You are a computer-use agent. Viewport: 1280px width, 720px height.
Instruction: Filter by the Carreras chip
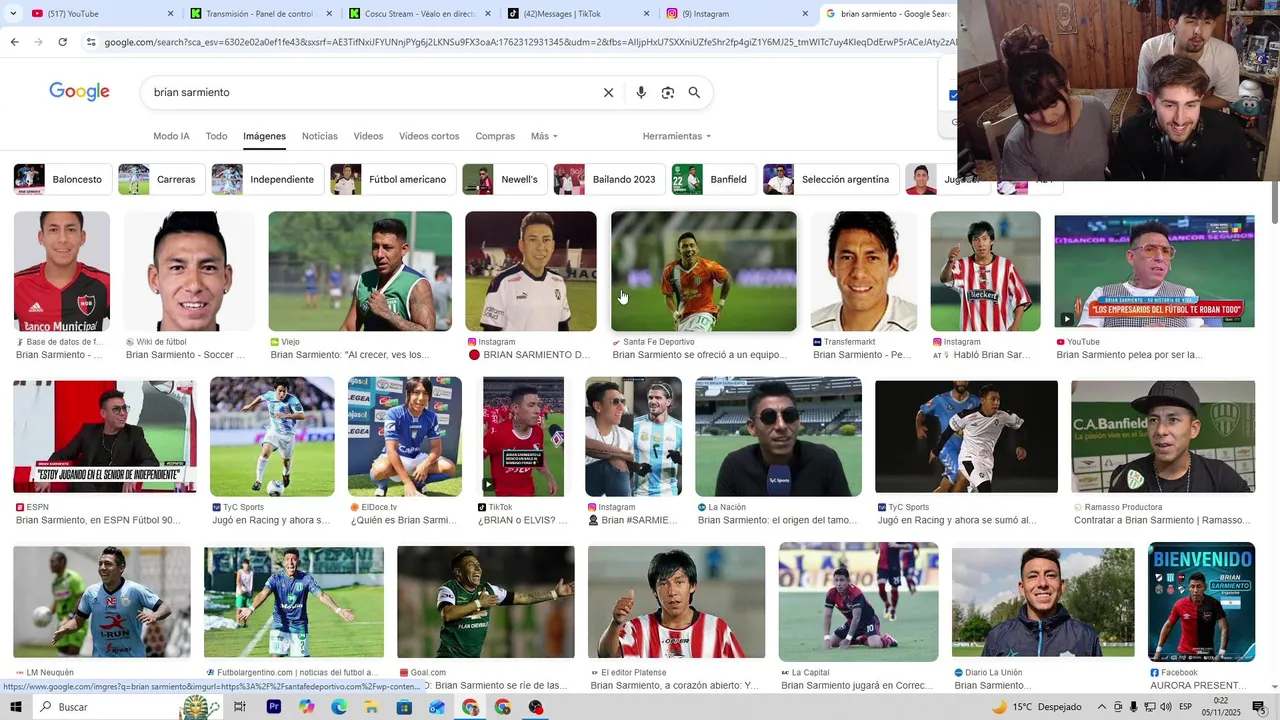click(161, 179)
